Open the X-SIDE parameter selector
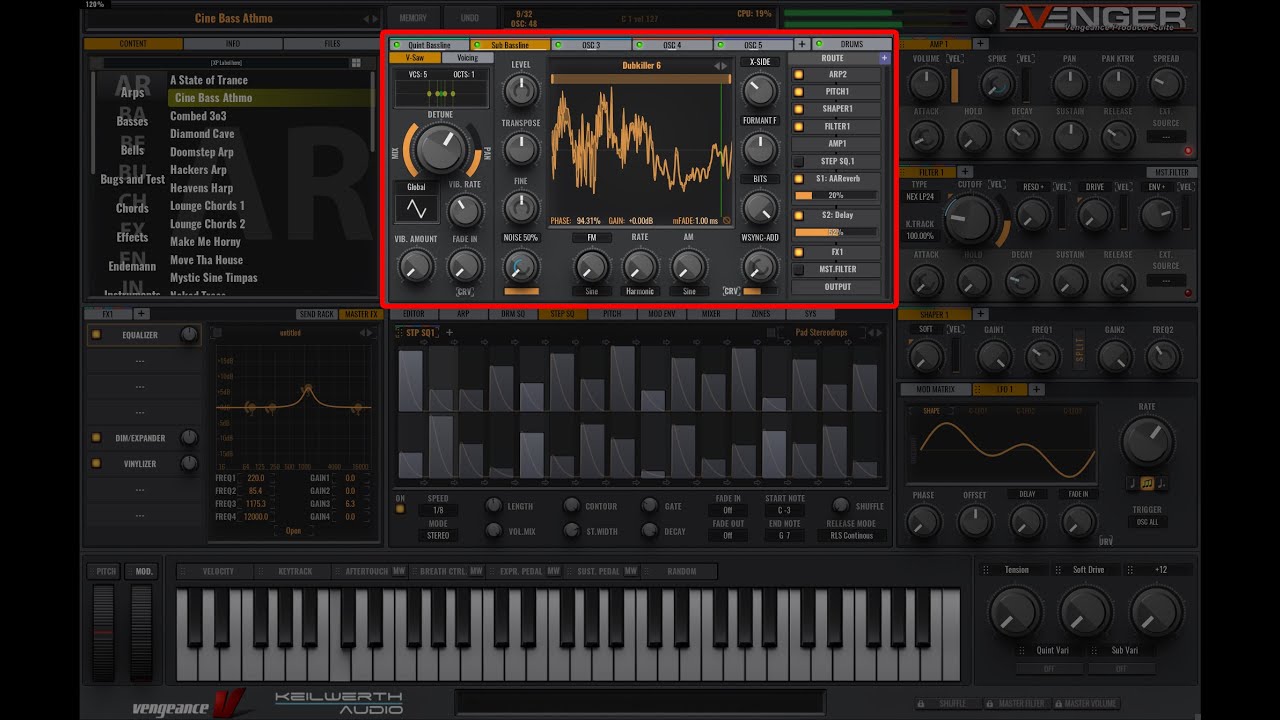 click(760, 62)
